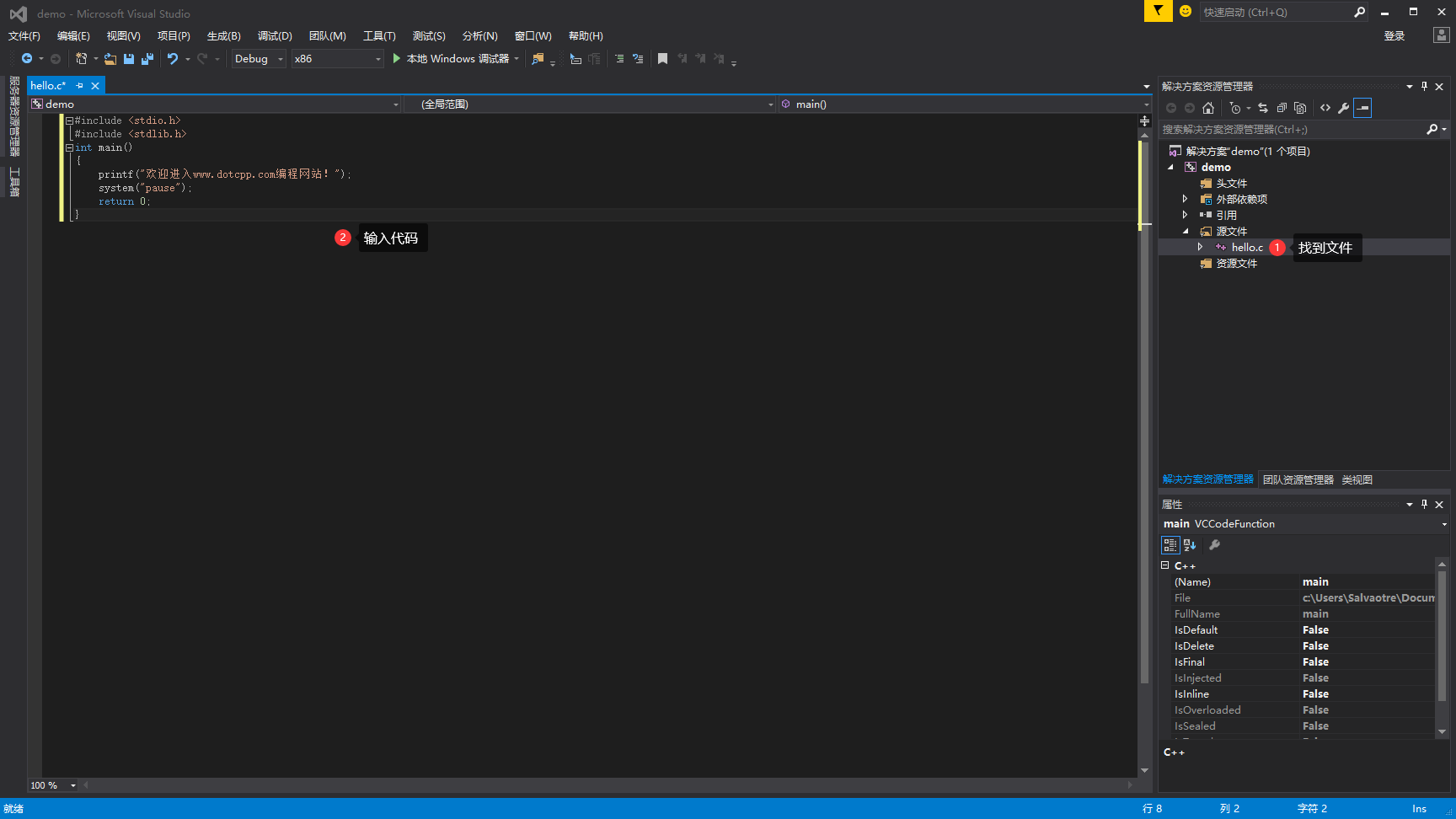Click the feedback smiley face icon
This screenshot has width=1456, height=819.
tap(1186, 12)
